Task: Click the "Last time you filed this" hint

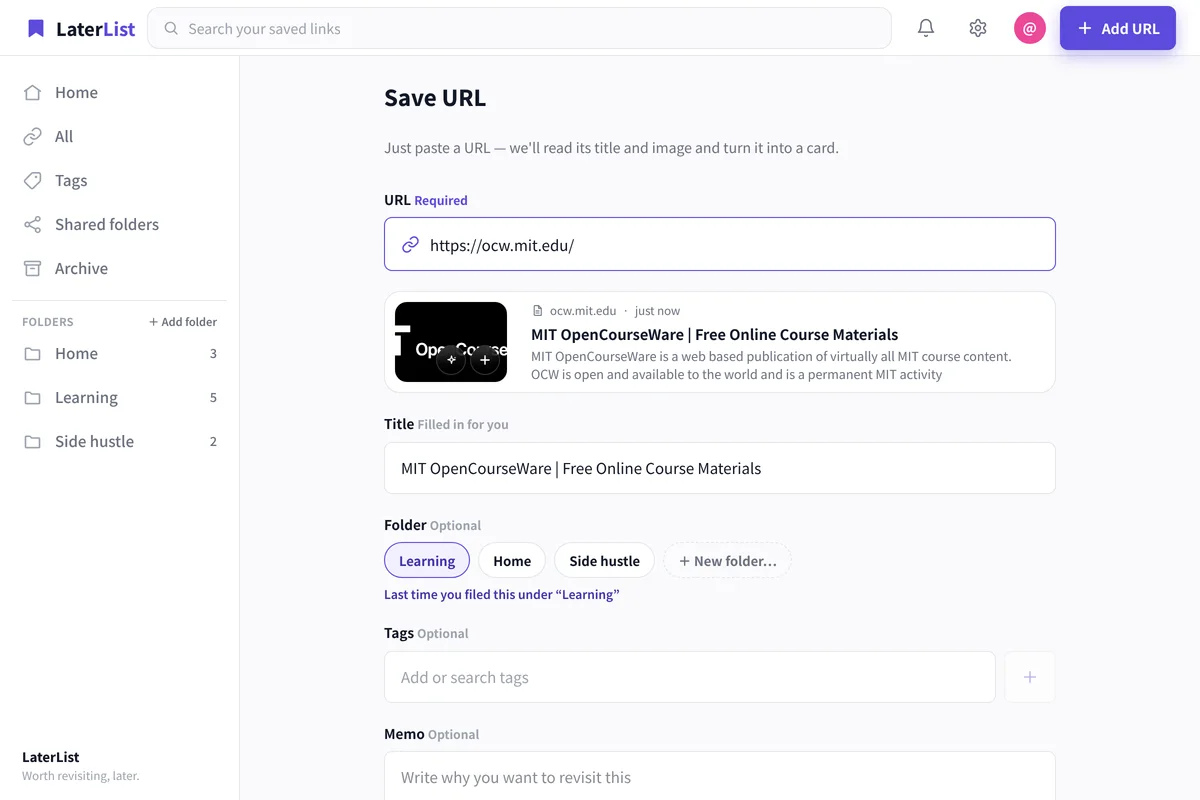Action: [502, 594]
